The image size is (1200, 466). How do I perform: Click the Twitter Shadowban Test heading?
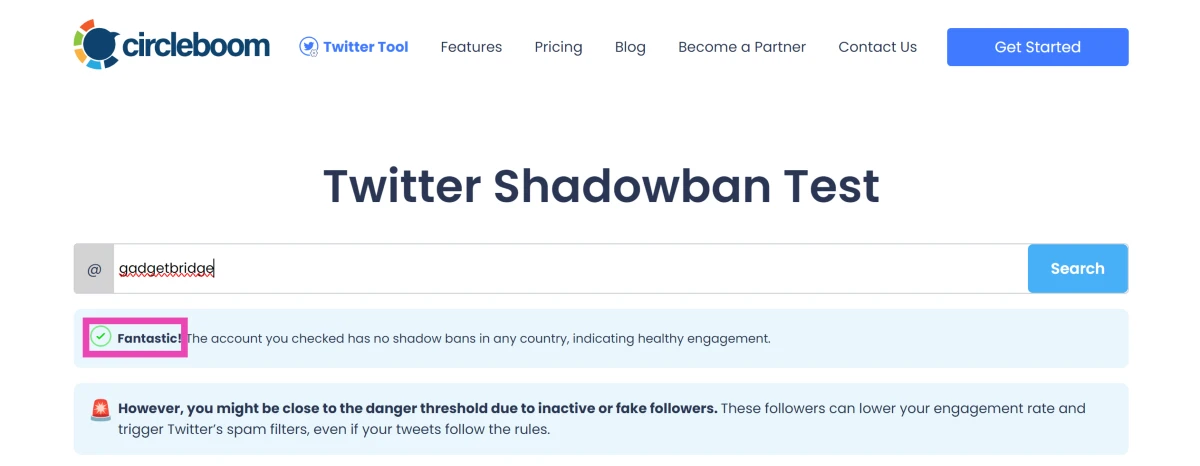point(601,187)
